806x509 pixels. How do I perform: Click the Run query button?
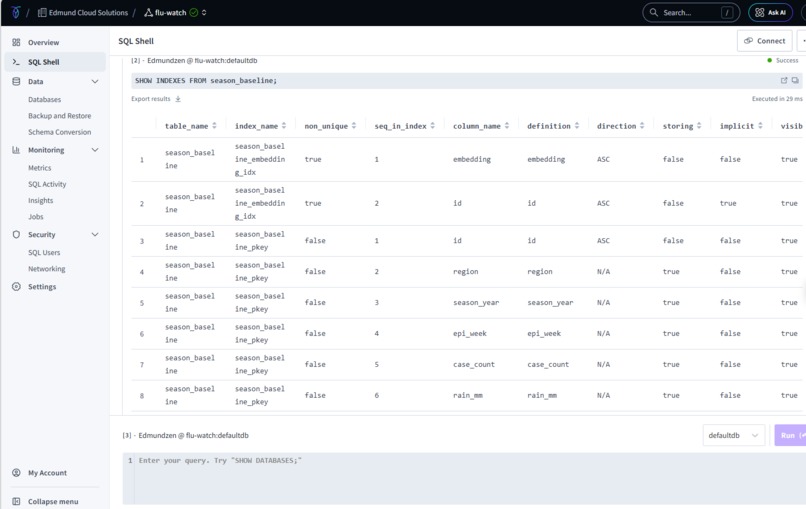790,435
